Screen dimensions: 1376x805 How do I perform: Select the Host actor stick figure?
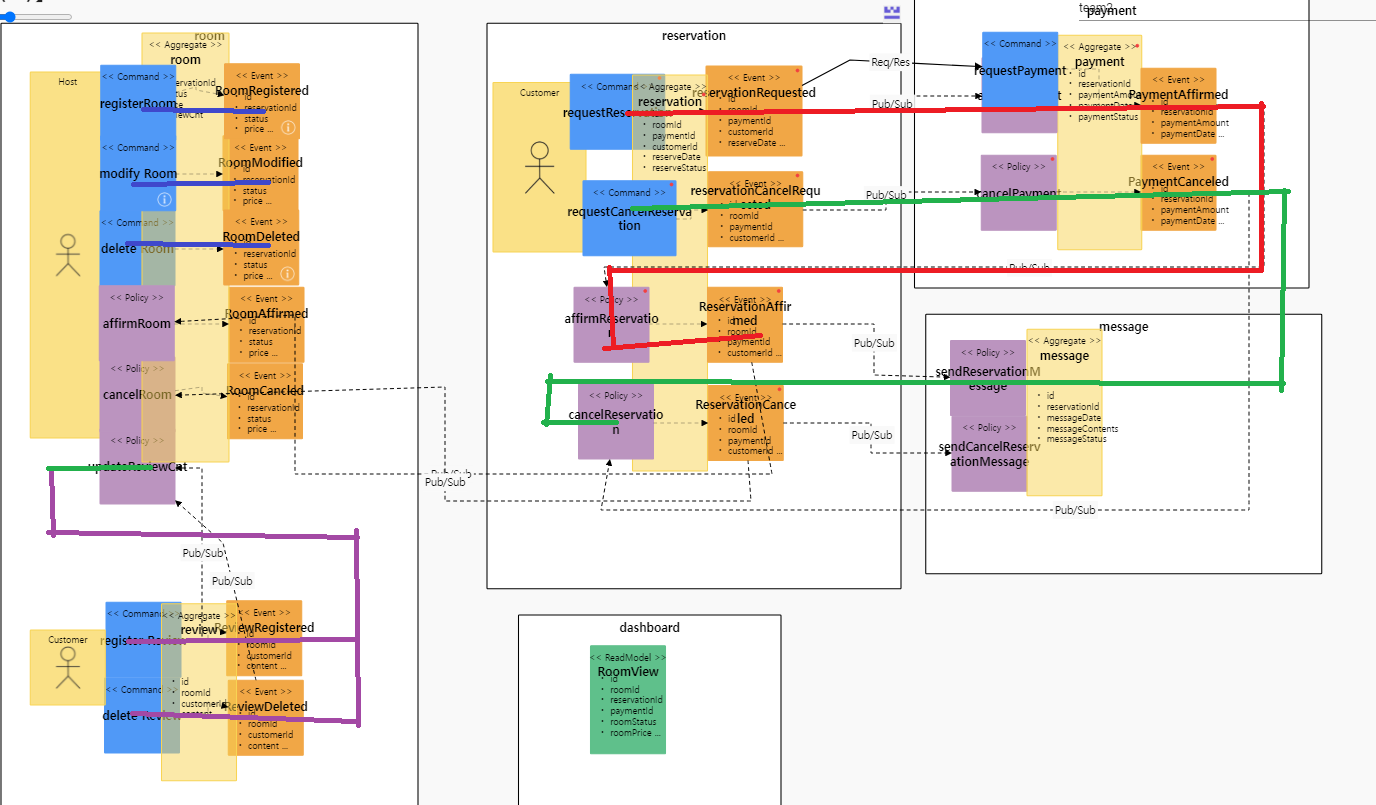(66, 255)
